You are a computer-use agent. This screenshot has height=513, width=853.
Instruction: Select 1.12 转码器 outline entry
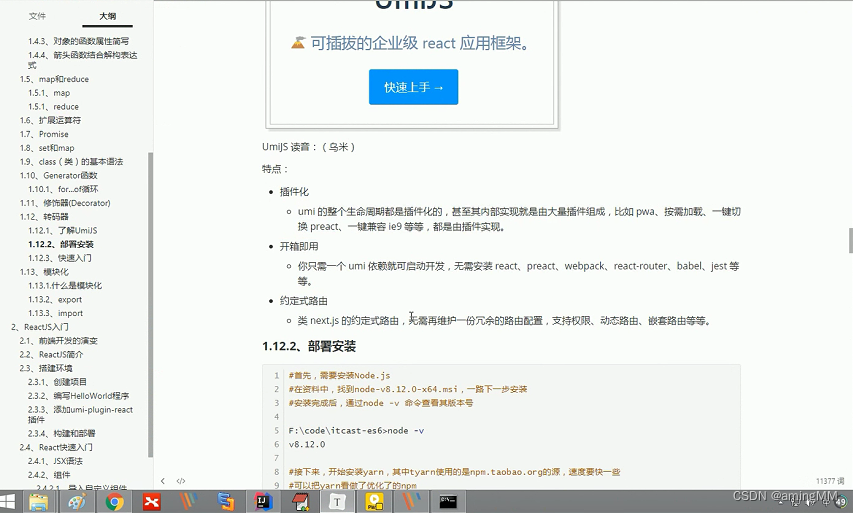(x=44, y=217)
